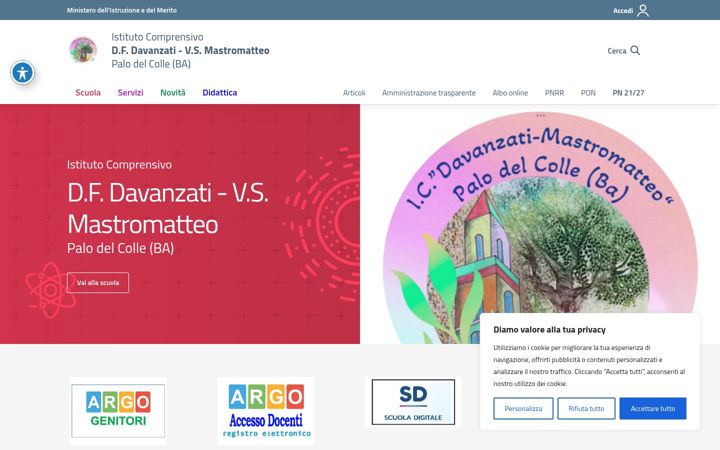Click the Diamo valore alla tua privacy heading
The width and height of the screenshot is (720, 450).
tap(549, 330)
